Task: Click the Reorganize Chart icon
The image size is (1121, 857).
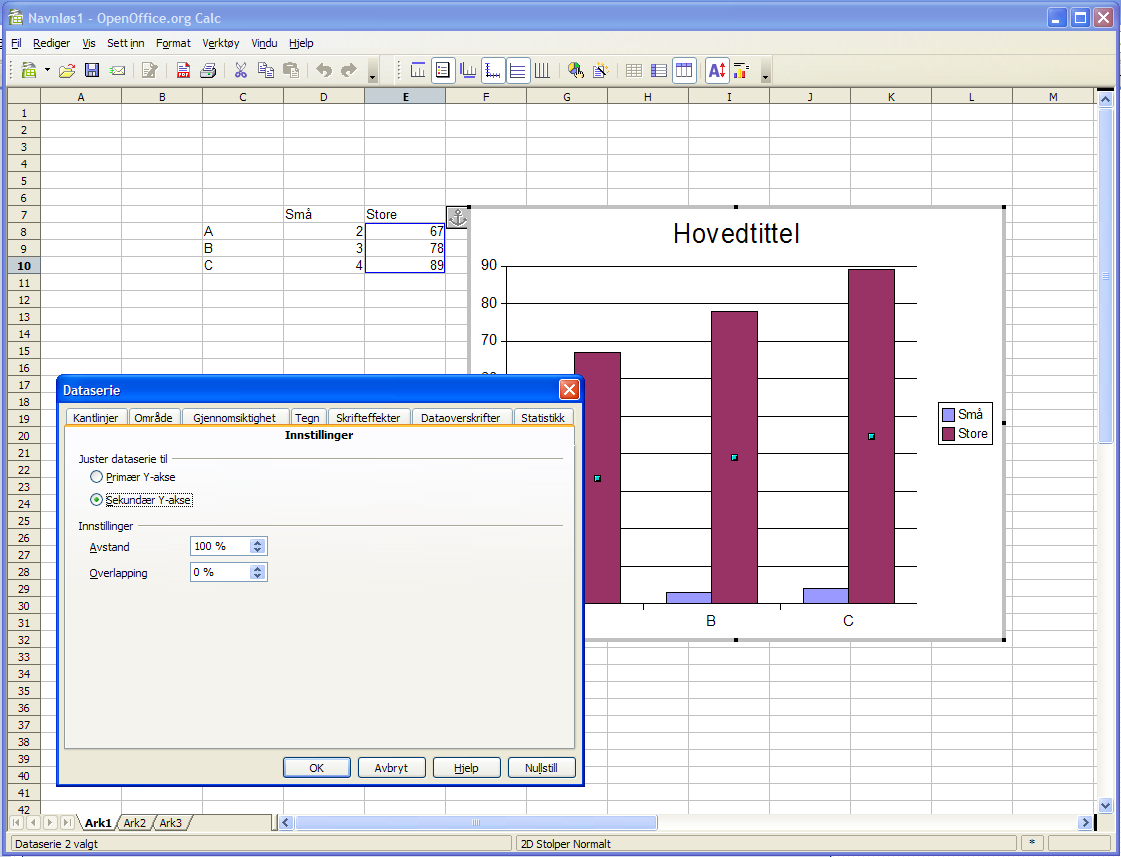Action: coord(741,70)
